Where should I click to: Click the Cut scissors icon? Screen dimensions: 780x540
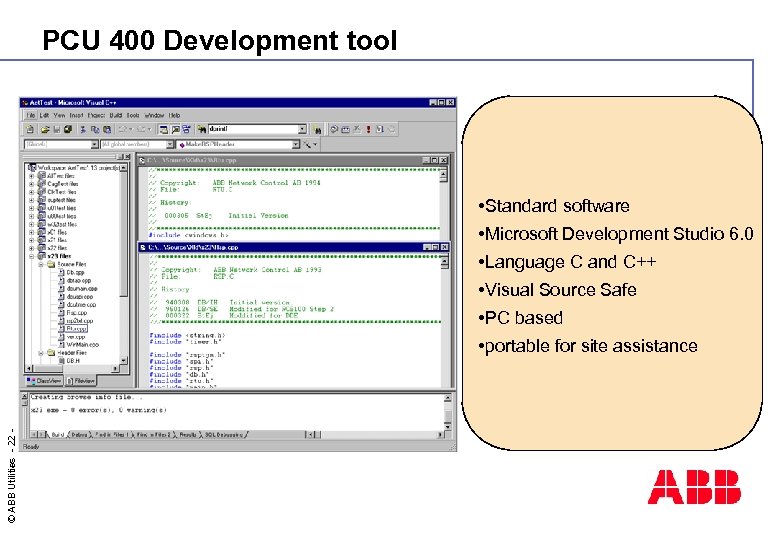[83, 130]
